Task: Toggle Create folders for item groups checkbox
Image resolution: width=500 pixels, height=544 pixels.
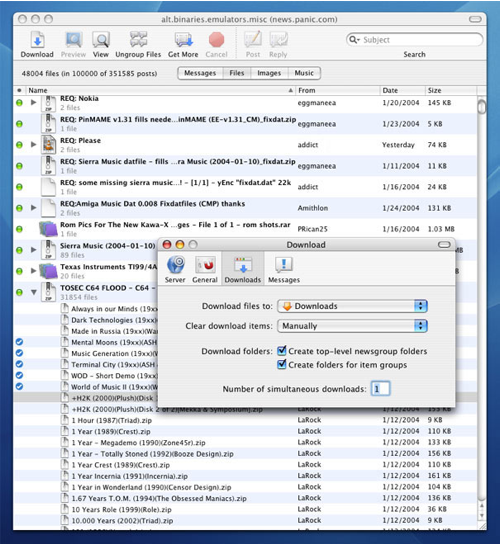Action: click(x=282, y=364)
